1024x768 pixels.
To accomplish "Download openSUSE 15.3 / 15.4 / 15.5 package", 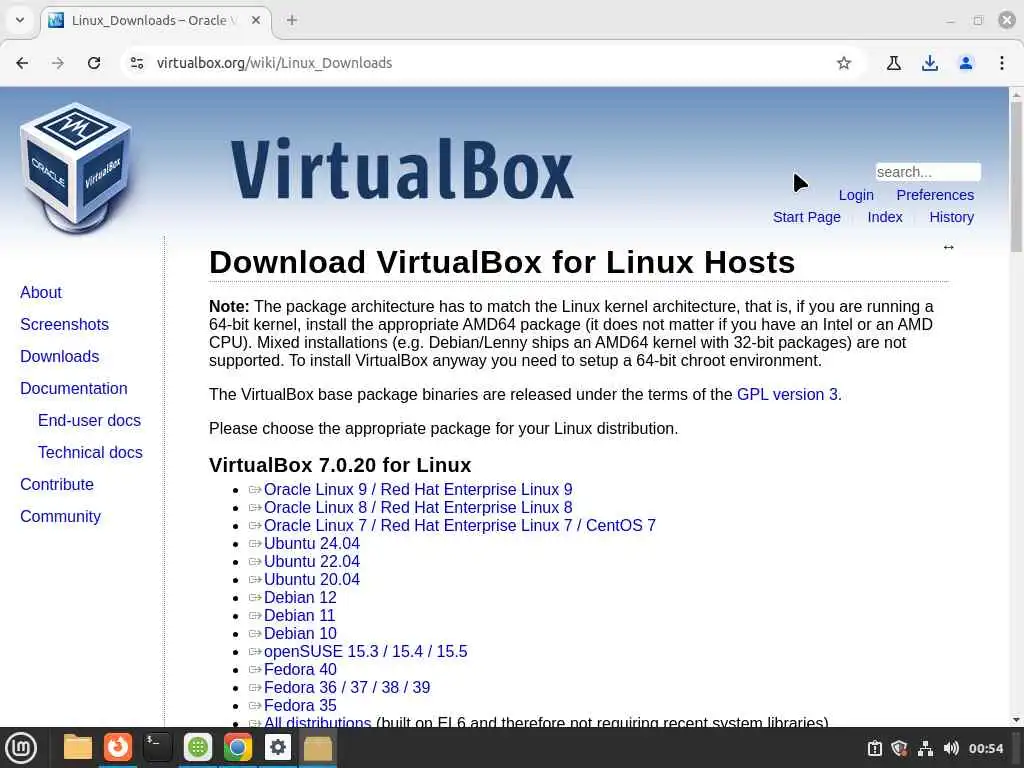I will [365, 652].
